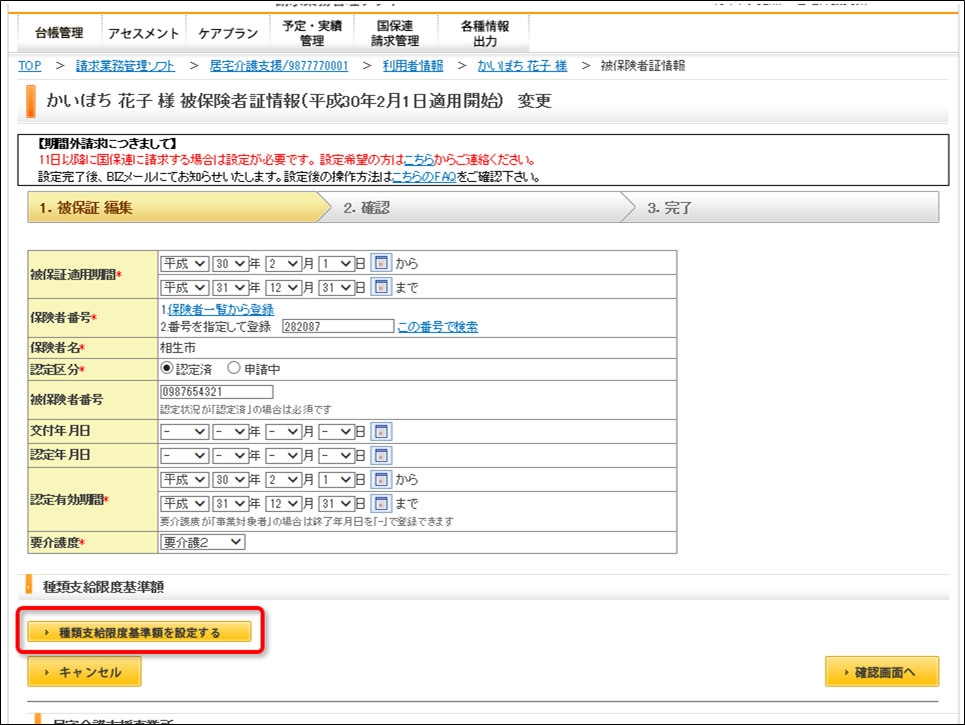Open day dropdown for 被保証適用期間 start
The height and width of the screenshot is (725, 965).
pyautogui.click(x=337, y=263)
